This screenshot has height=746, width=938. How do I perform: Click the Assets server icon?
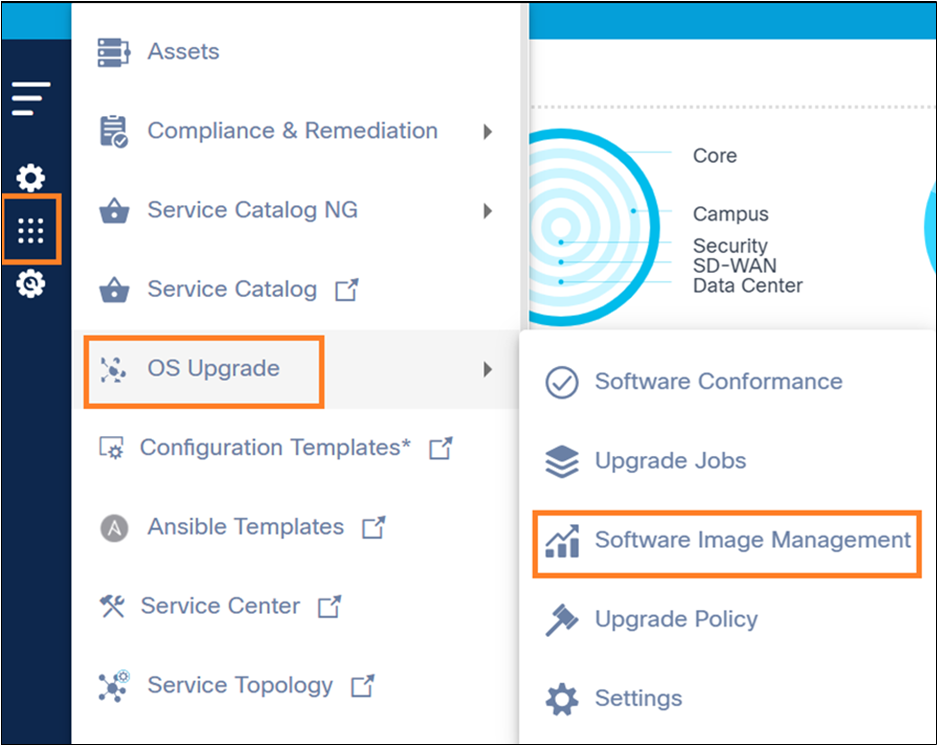[113, 52]
